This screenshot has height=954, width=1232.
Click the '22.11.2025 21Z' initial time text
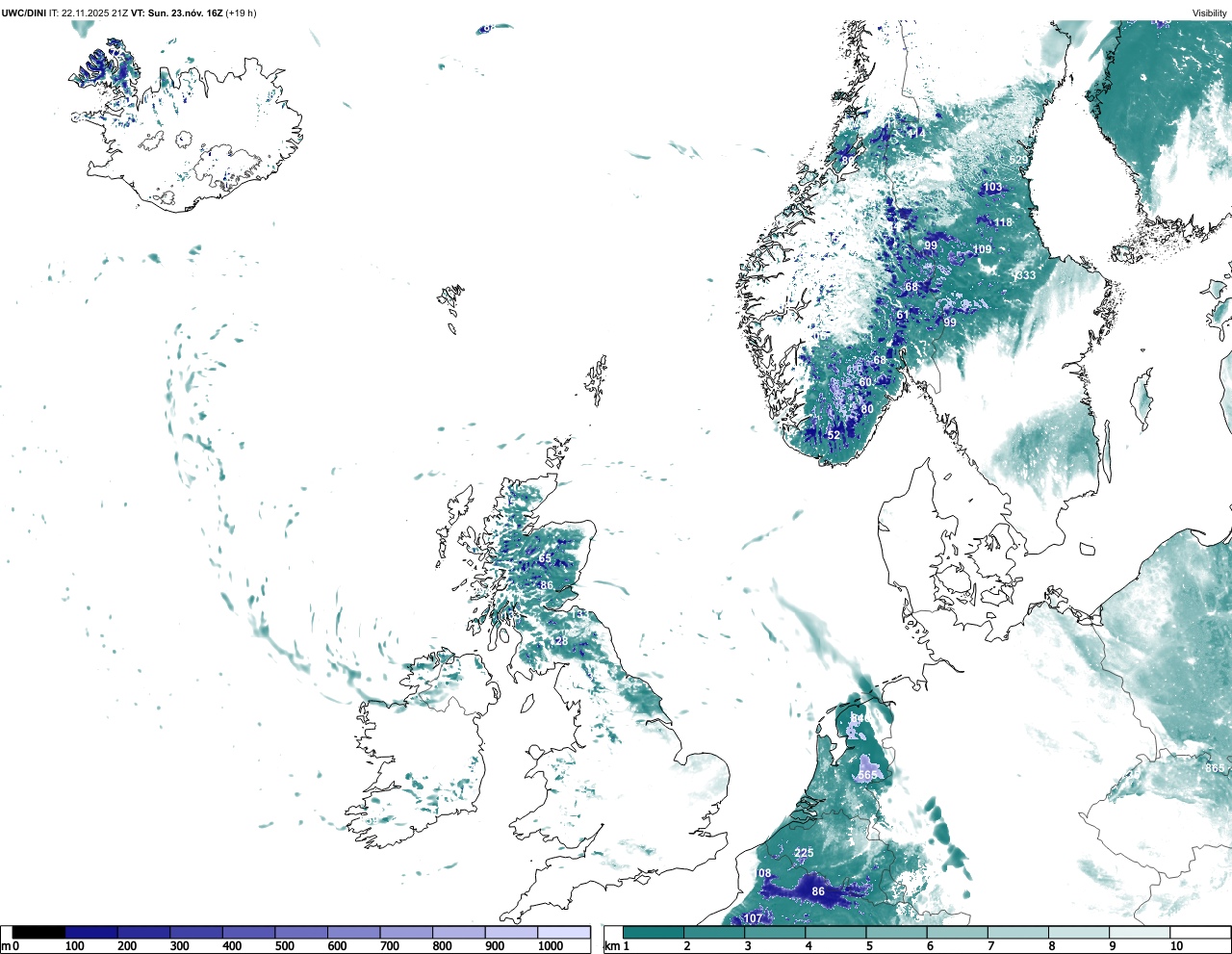point(95,13)
